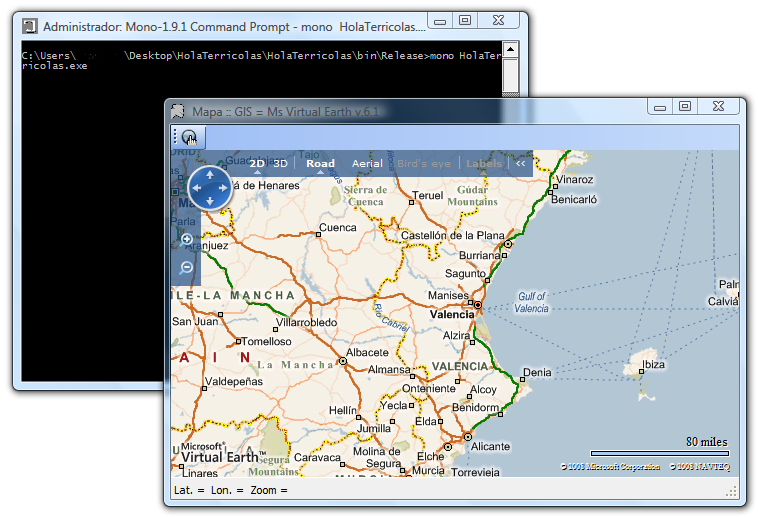
Task: Minimize the Command Prompt window
Action: tap(440, 21)
